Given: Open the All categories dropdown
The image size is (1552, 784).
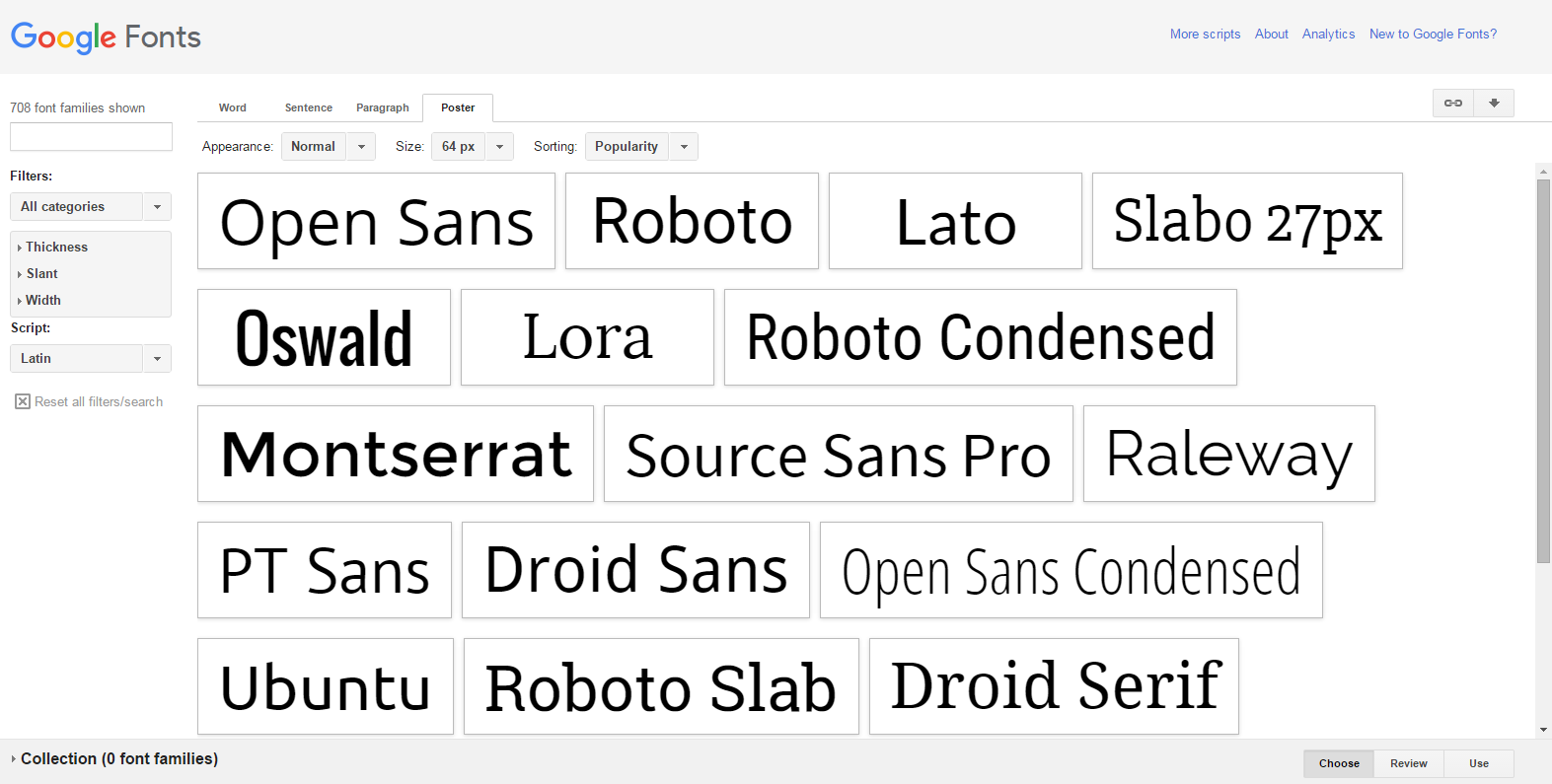Looking at the screenshot, I should [90, 207].
